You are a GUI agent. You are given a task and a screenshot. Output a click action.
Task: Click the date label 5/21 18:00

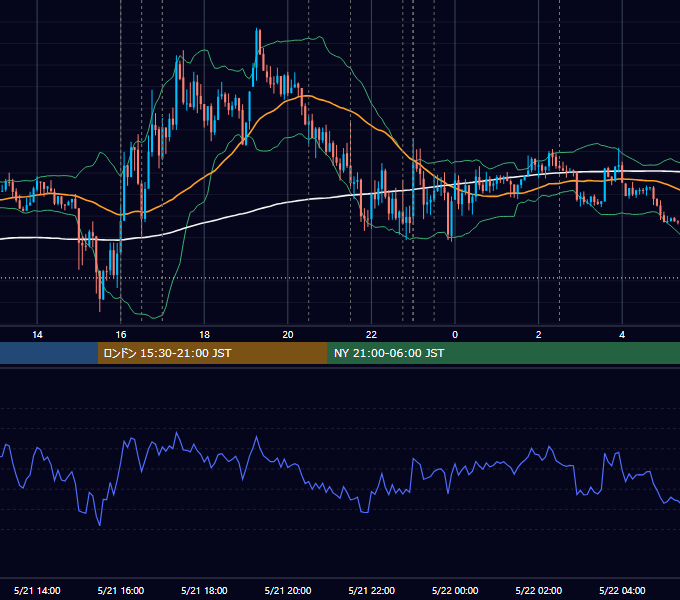pos(204,590)
